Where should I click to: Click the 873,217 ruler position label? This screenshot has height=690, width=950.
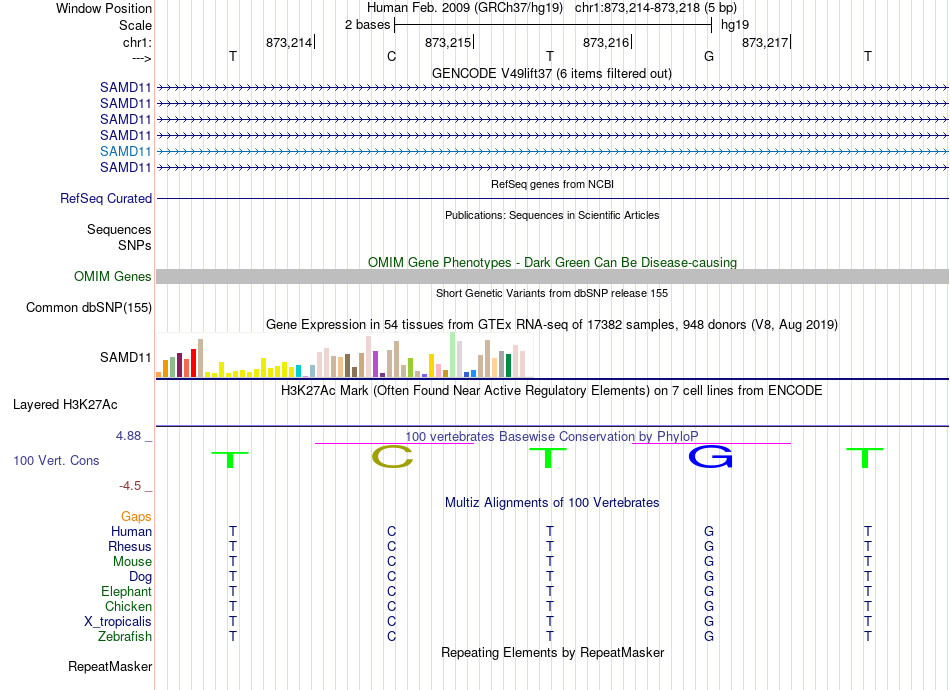765,42
